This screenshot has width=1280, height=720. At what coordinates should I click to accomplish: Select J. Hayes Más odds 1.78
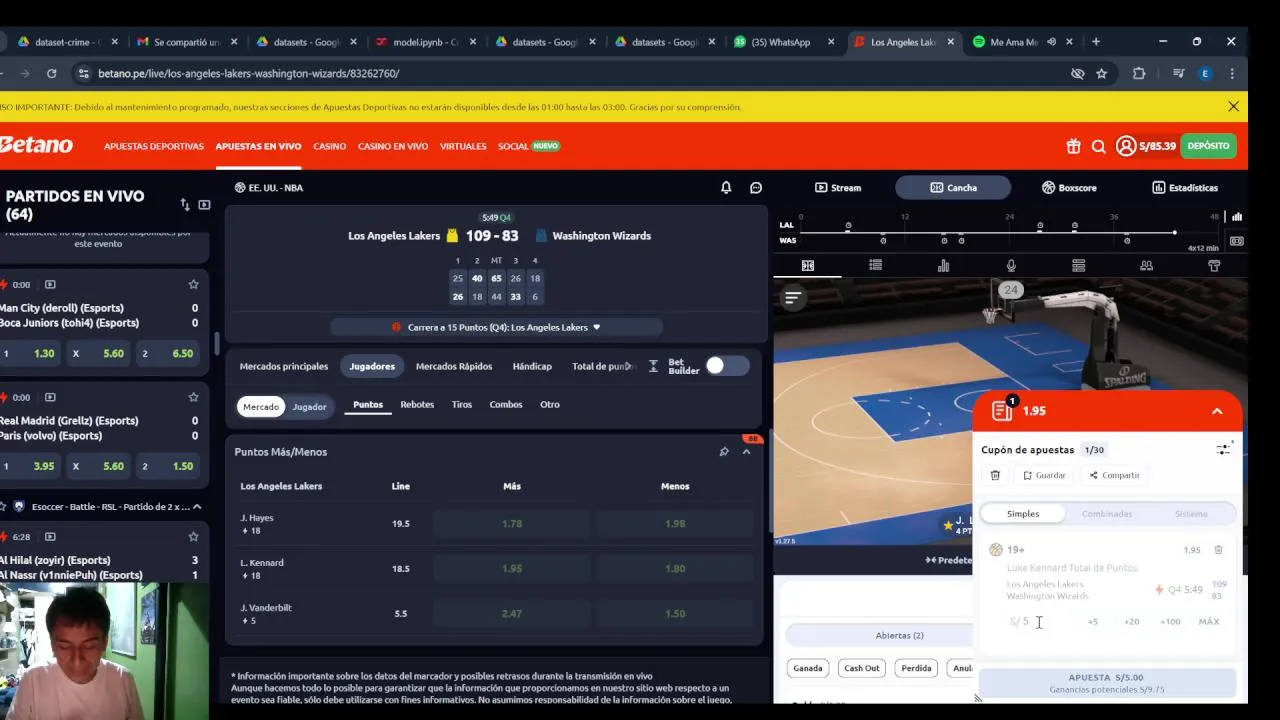pyautogui.click(x=512, y=523)
